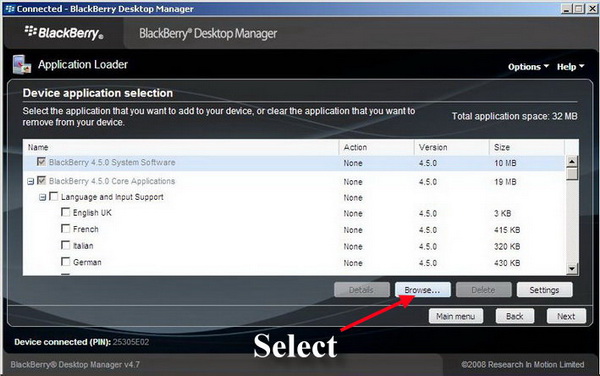The height and width of the screenshot is (376, 600).
Task: Select the English UK row label
Action: [x=92, y=213]
